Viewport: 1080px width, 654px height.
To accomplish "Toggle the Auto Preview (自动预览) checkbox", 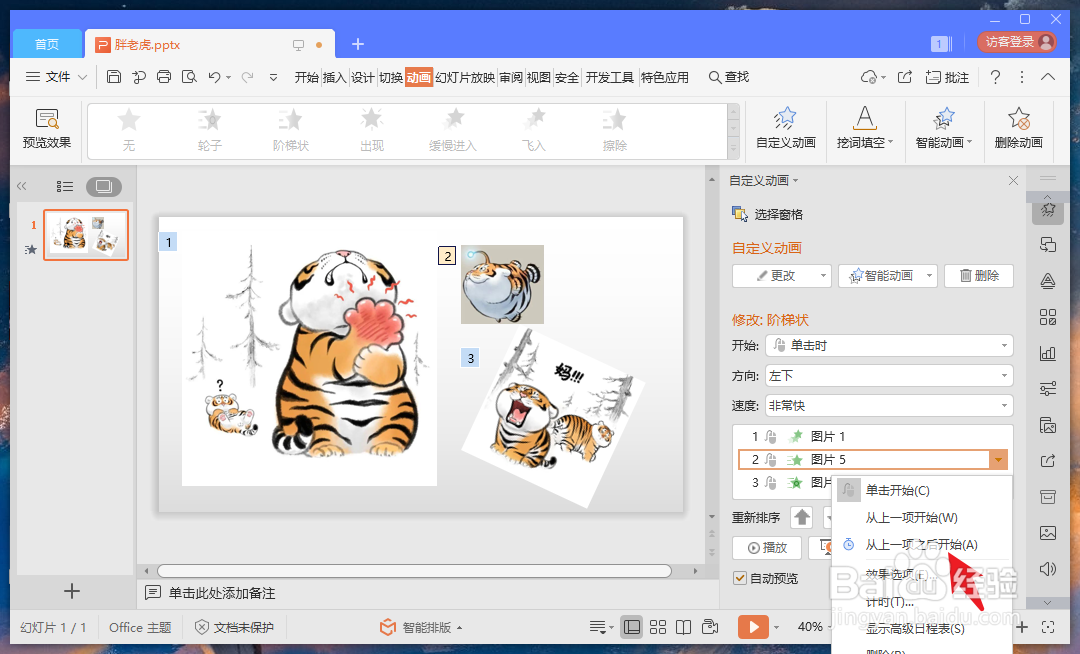I will click(740, 578).
